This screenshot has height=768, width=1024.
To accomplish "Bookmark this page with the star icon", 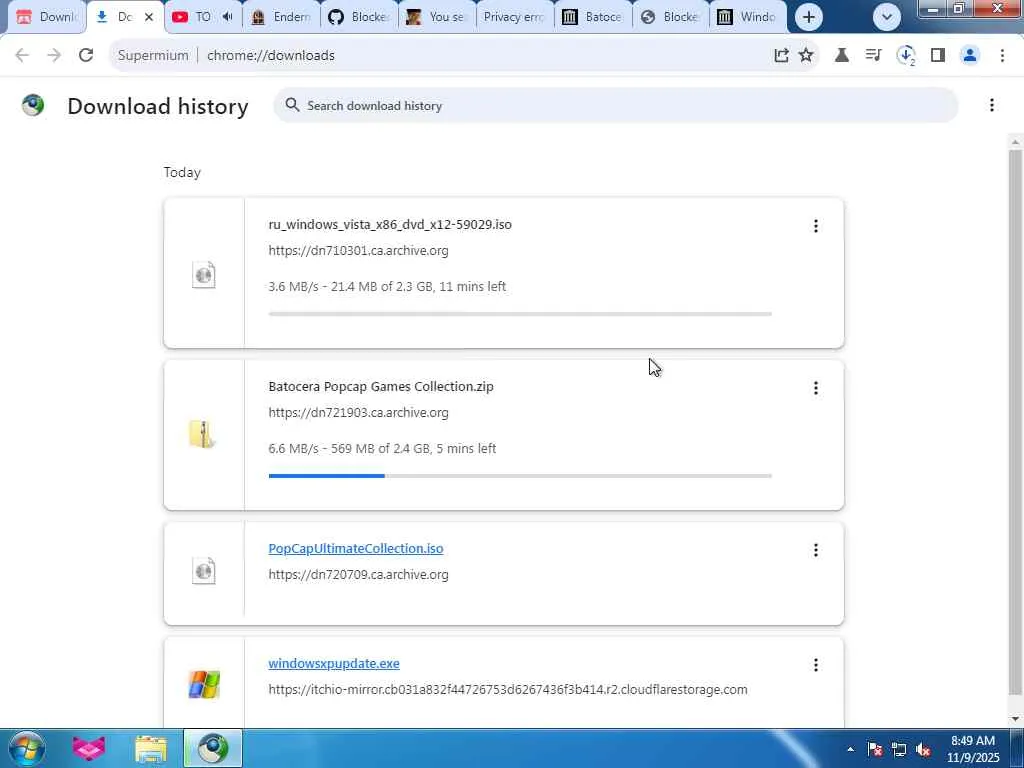I will (x=807, y=56).
